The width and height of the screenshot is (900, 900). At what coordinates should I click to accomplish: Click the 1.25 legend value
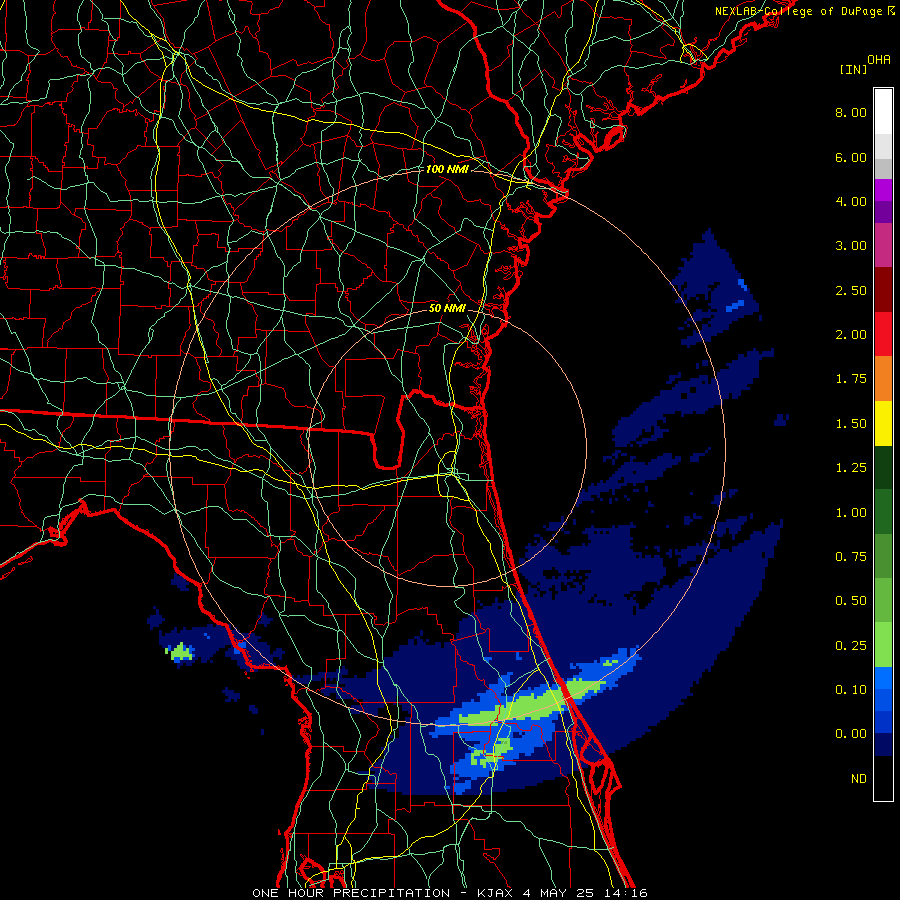point(851,468)
